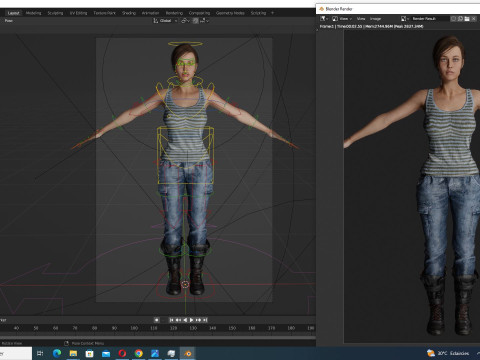
Task: Jump to the next keyframe
Action: click(198, 320)
